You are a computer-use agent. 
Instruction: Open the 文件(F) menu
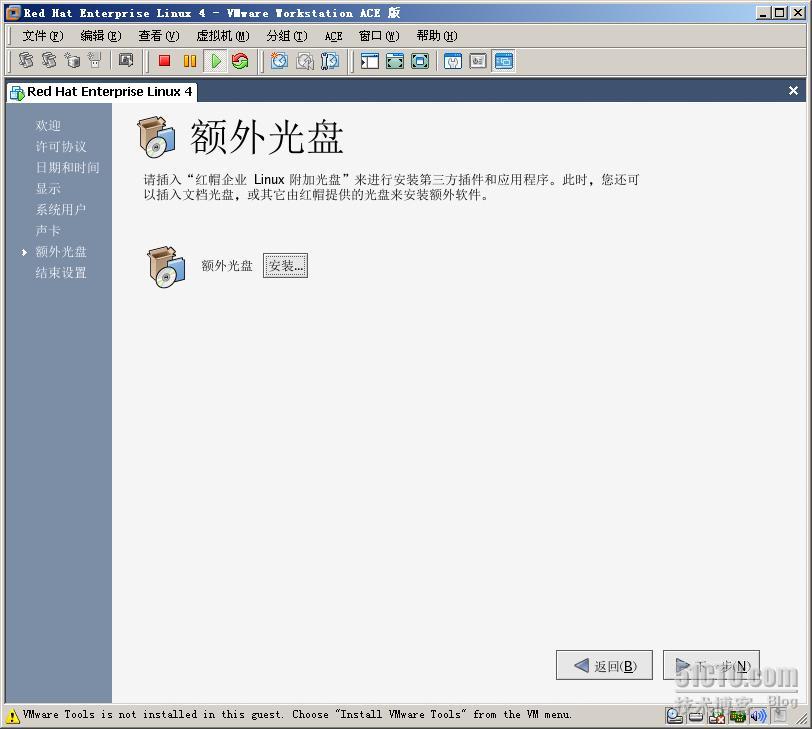click(x=42, y=36)
